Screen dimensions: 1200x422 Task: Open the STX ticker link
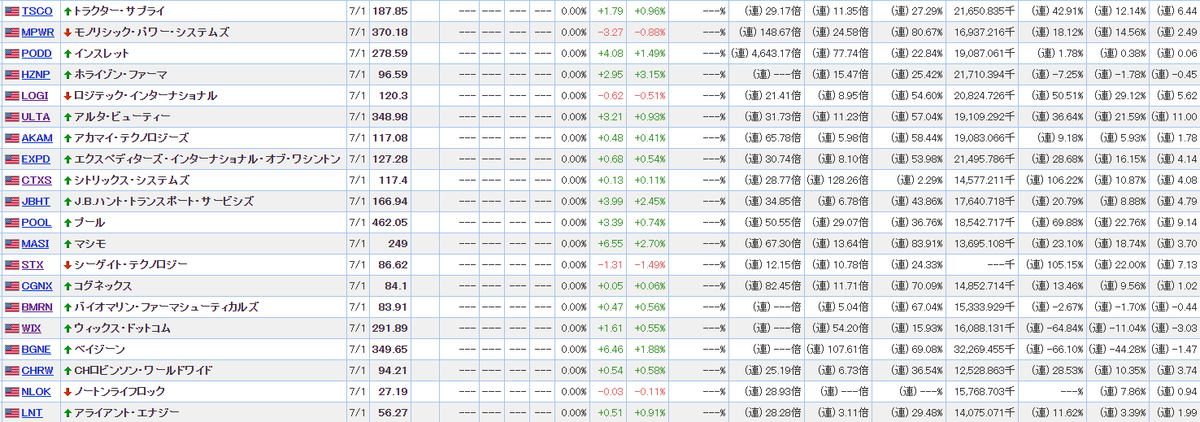click(33, 264)
